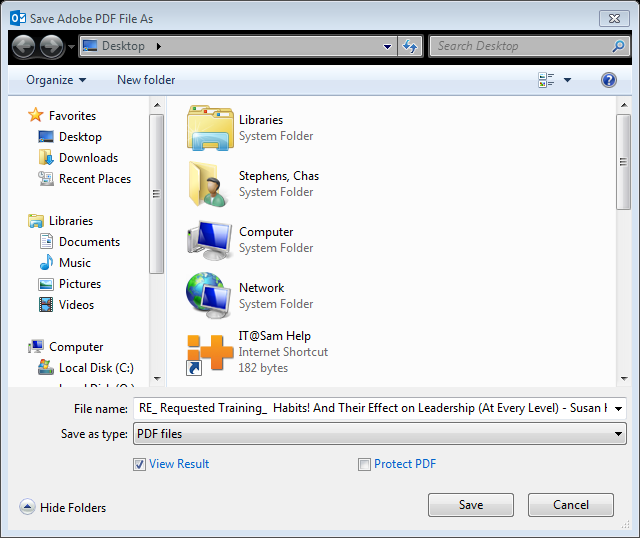Viewport: 640px width, 538px height.
Task: Select Recent Places in navigation pane
Action: [x=95, y=179]
